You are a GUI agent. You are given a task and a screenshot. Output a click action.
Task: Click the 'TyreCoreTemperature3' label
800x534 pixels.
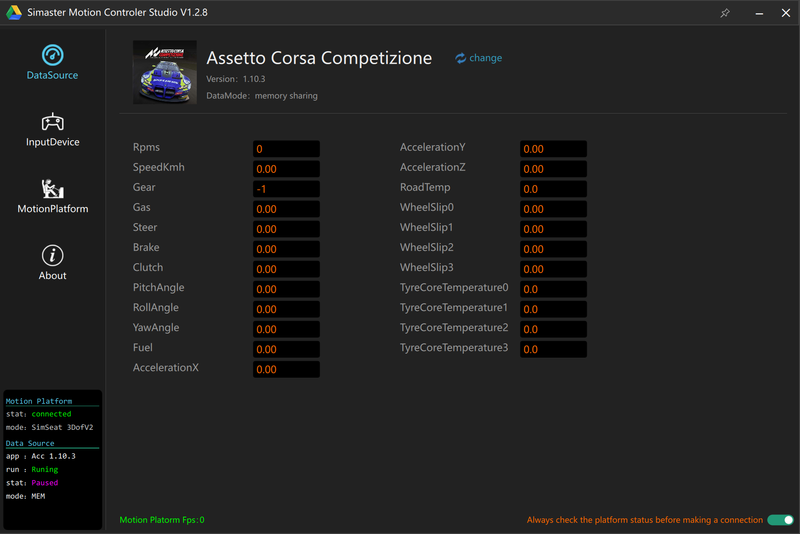tap(454, 348)
